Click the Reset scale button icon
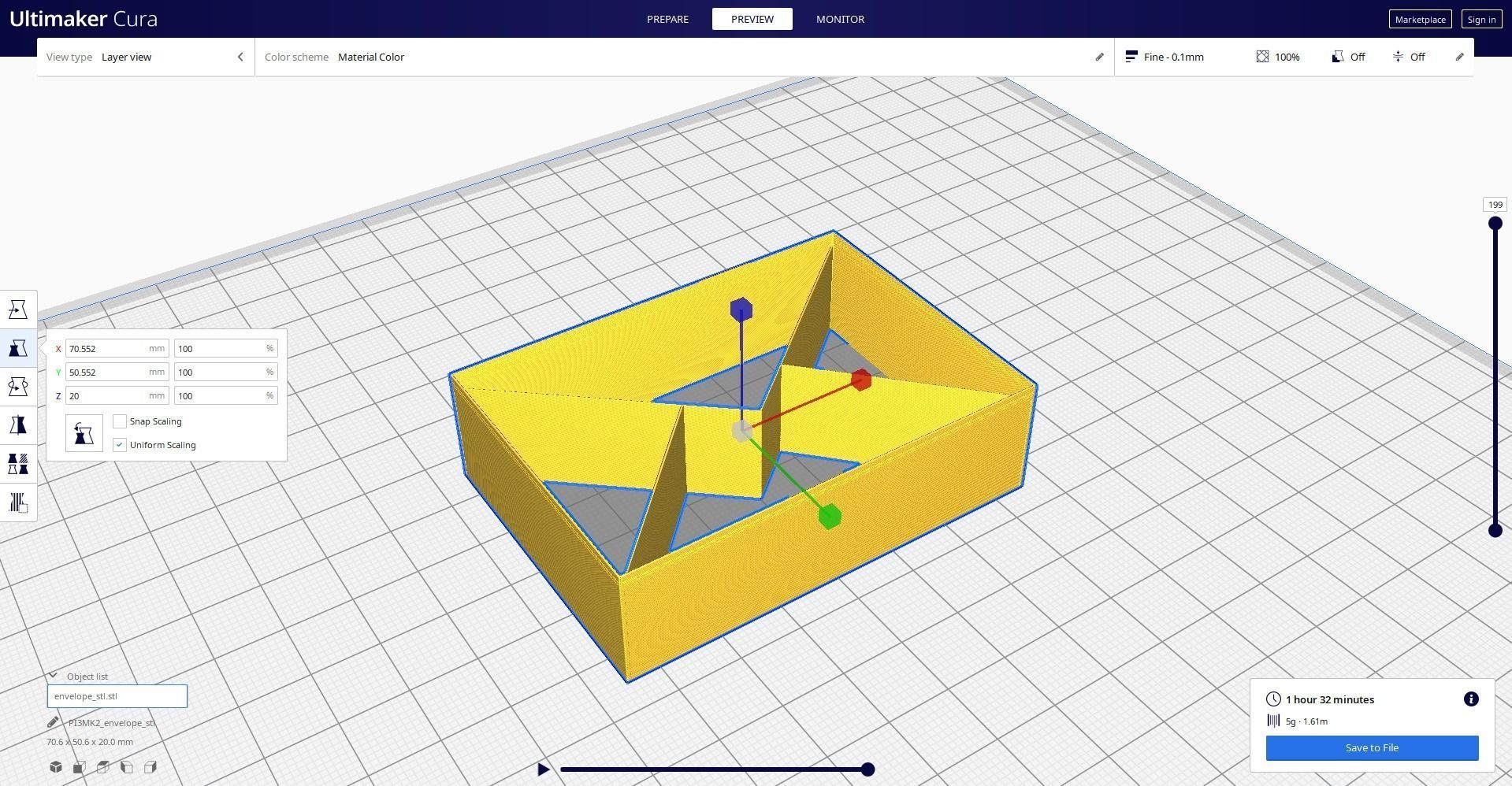1512x786 pixels. click(x=84, y=433)
